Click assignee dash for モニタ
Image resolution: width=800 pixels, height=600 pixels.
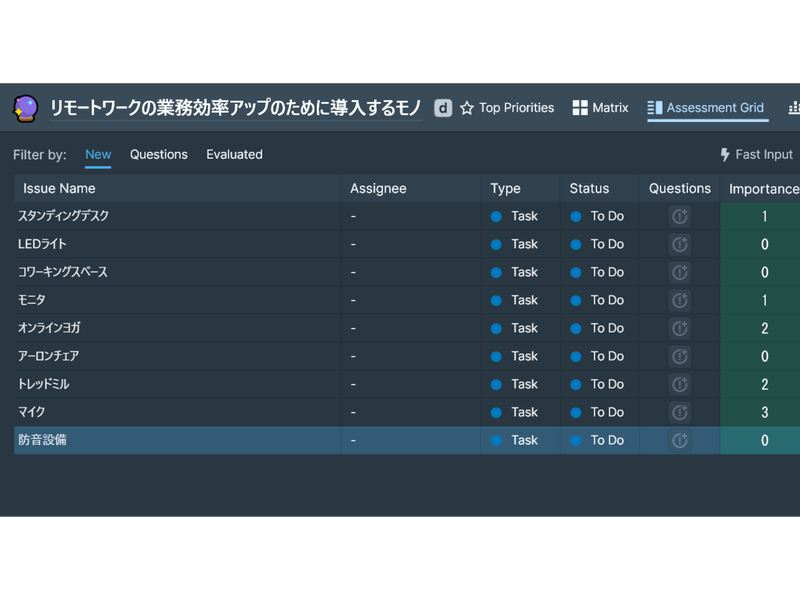pos(353,301)
